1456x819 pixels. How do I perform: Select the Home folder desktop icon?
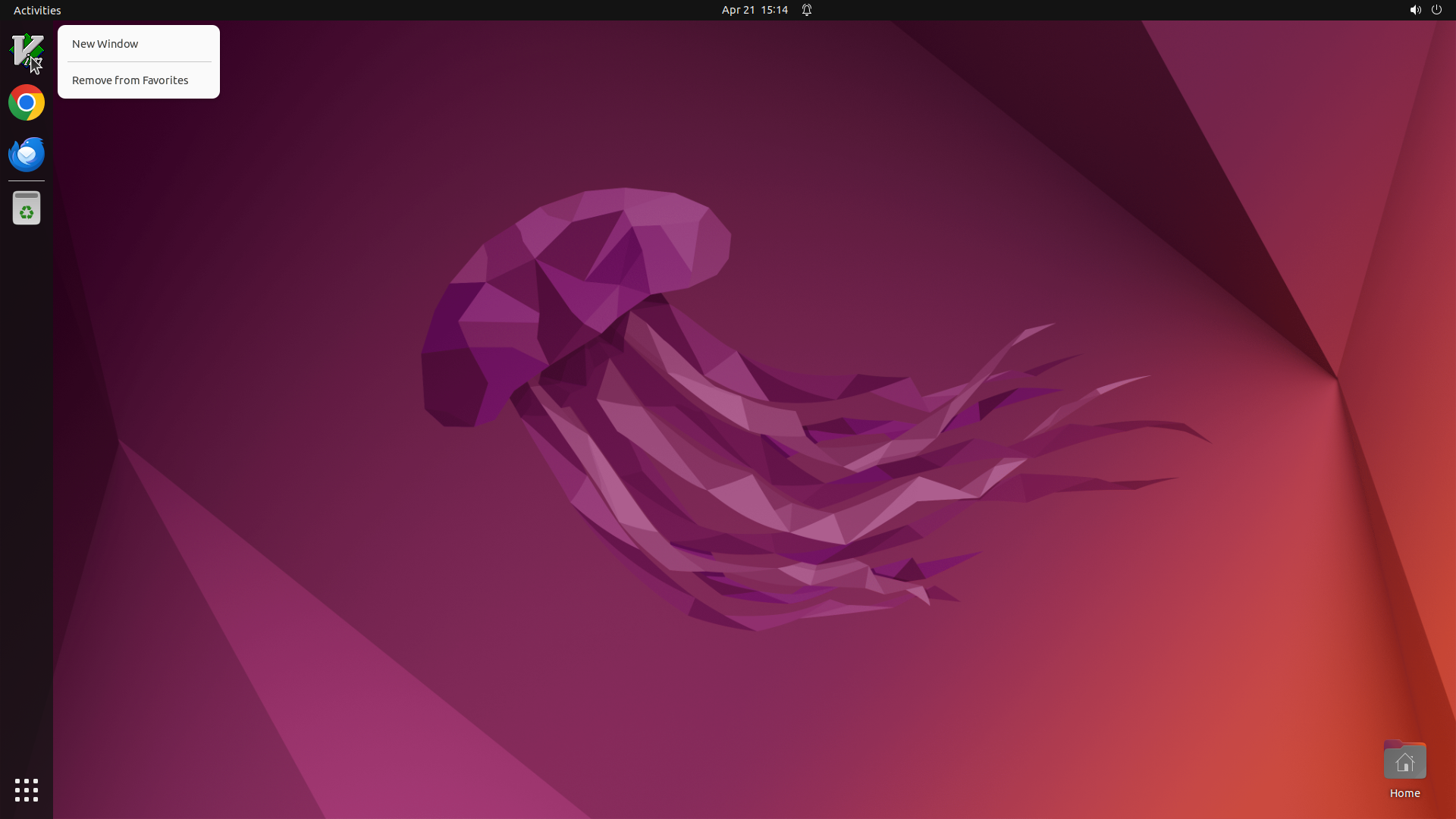tap(1404, 761)
